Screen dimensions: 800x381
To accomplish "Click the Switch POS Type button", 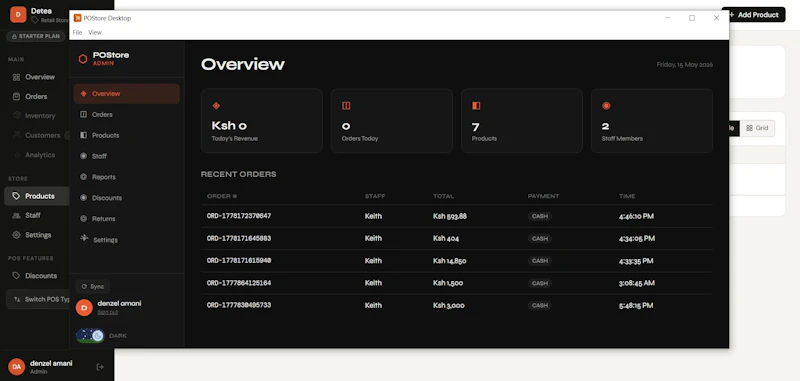I will (38, 299).
